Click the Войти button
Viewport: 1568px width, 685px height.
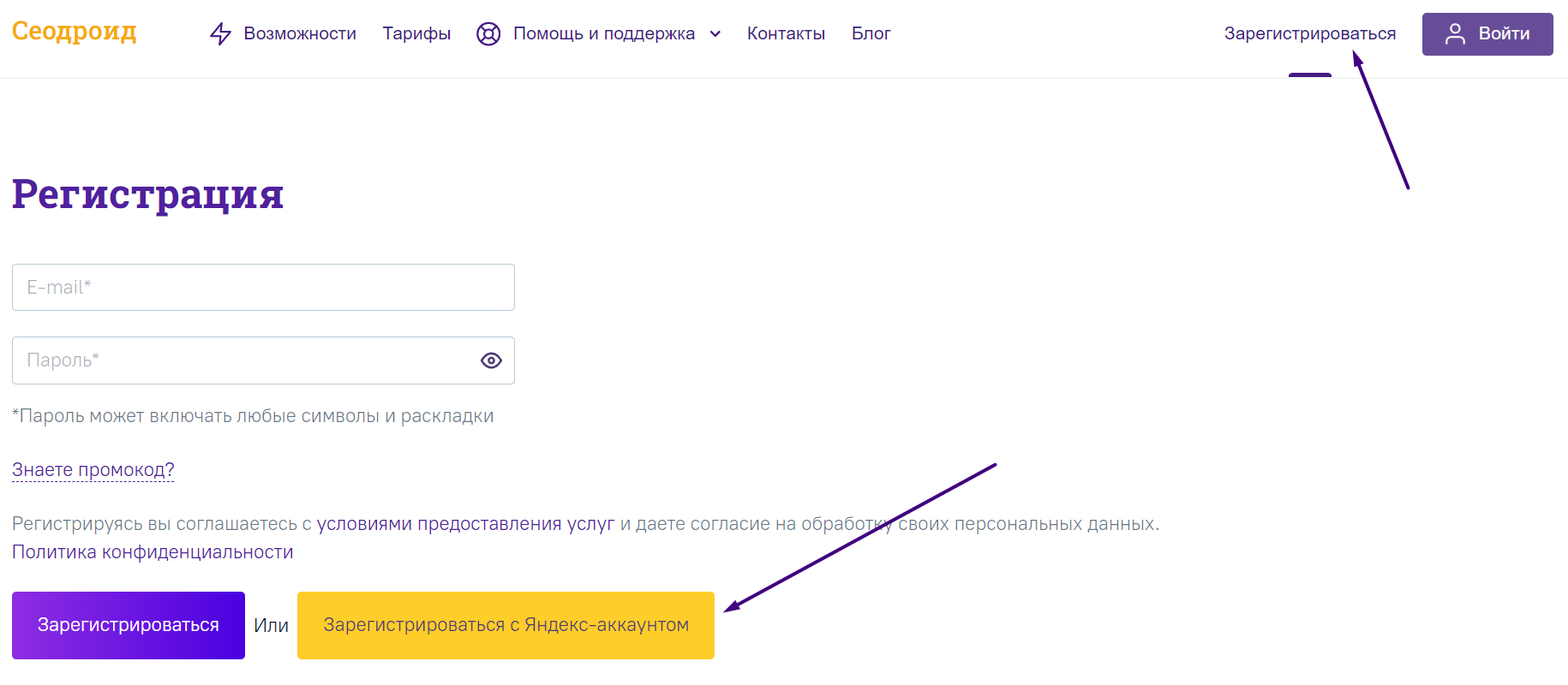point(1487,34)
